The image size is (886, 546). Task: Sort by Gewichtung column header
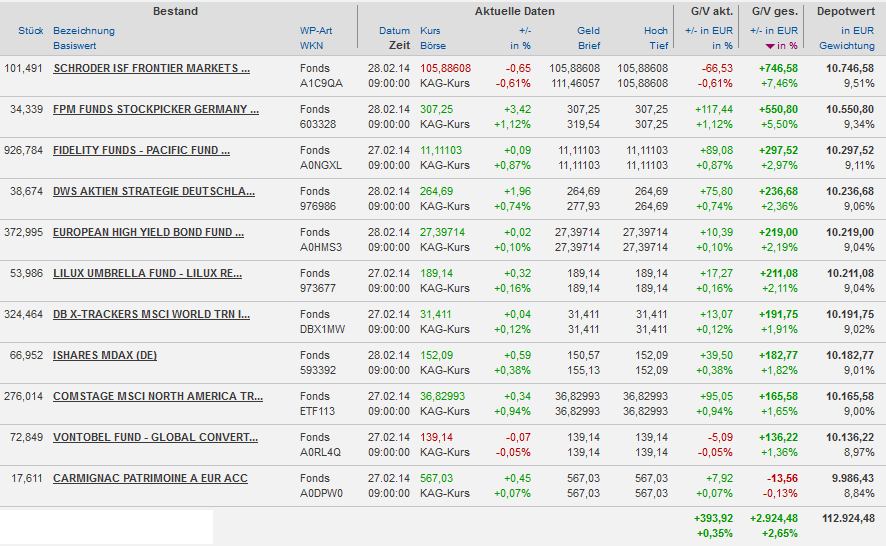(847, 46)
